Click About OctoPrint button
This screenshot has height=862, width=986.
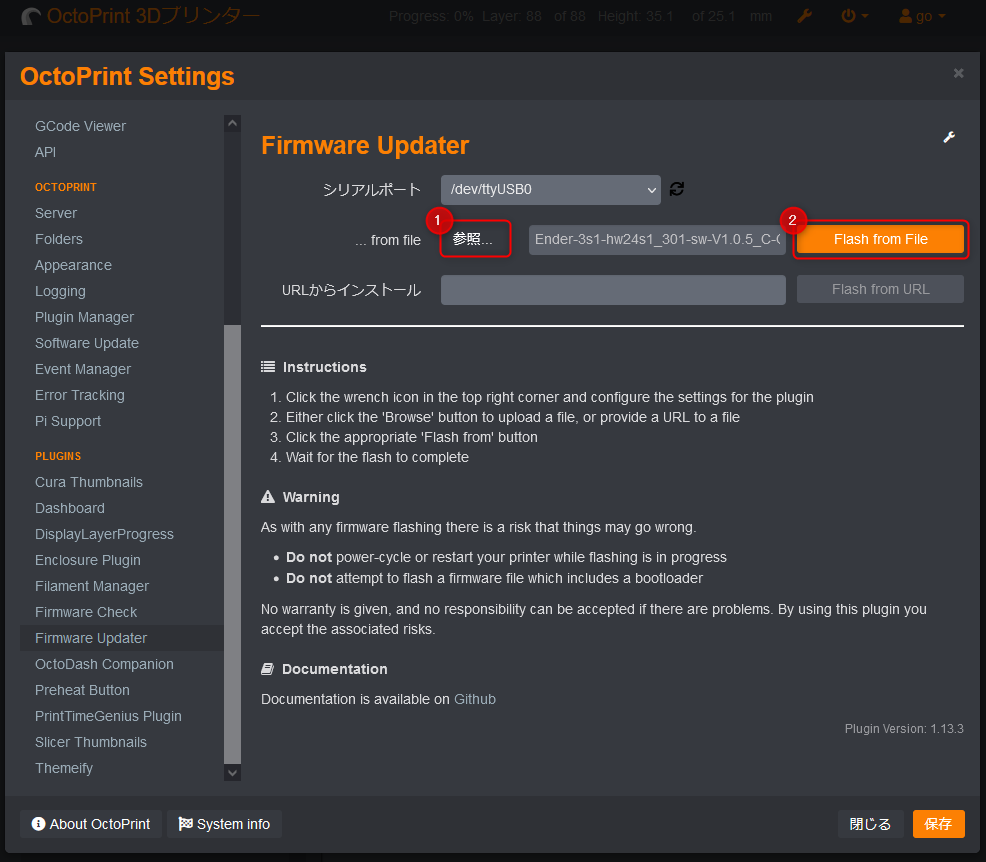click(91, 824)
